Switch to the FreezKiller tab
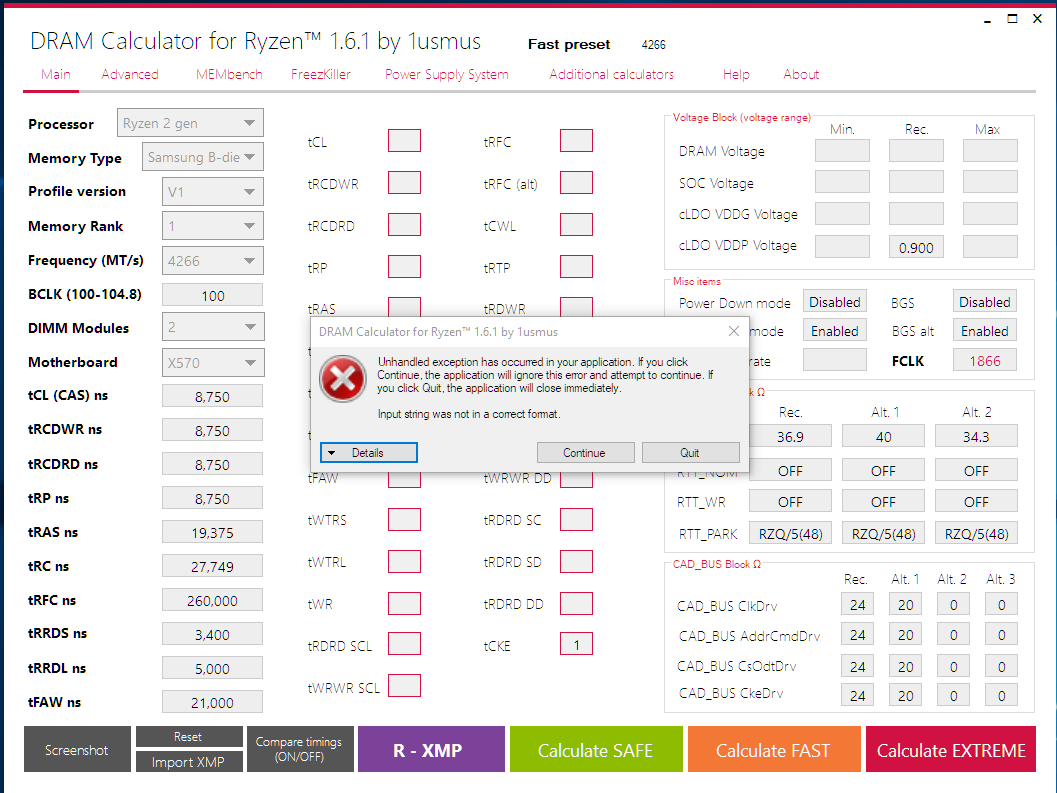This screenshot has width=1057, height=793. tap(321, 74)
